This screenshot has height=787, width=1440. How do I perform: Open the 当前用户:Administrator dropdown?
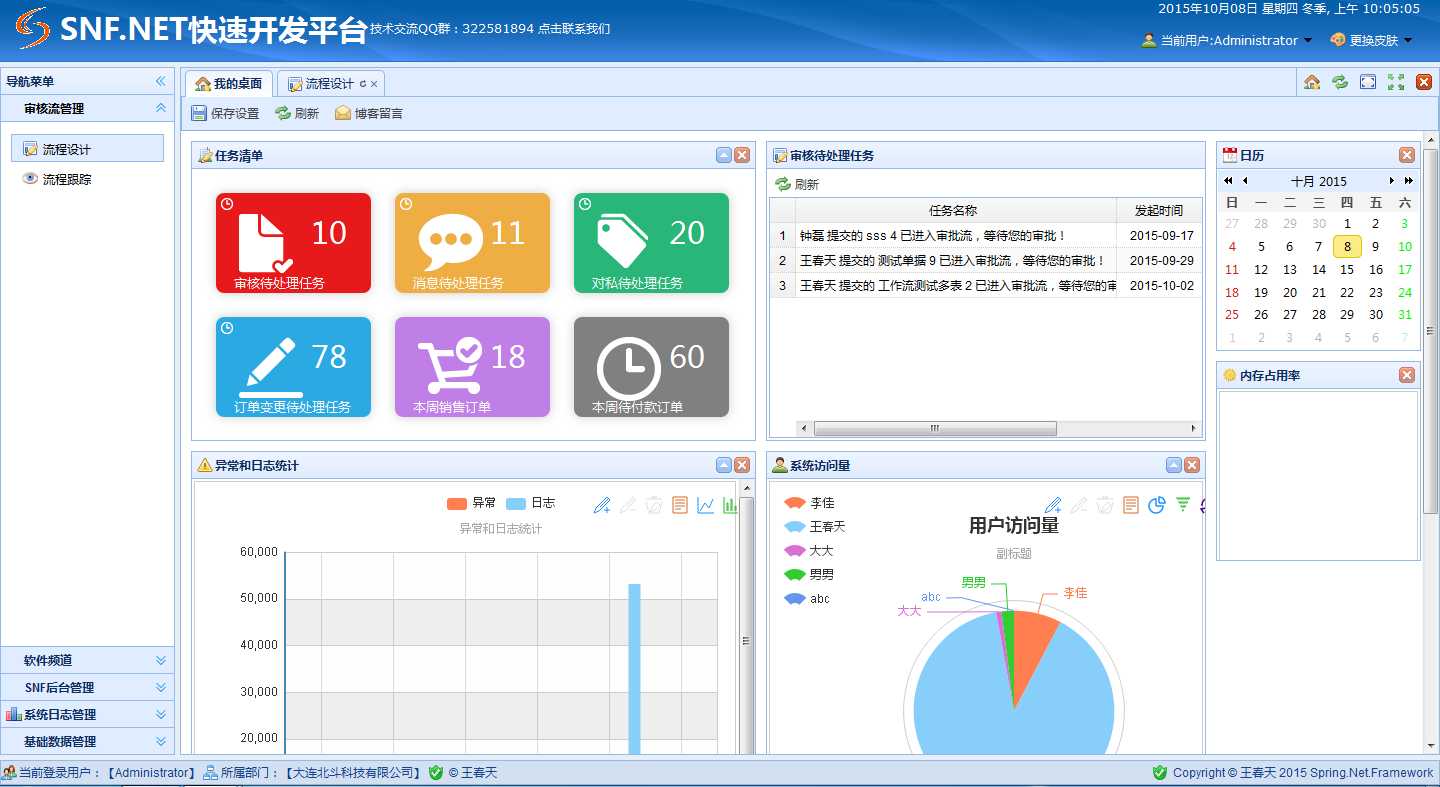[1227, 40]
